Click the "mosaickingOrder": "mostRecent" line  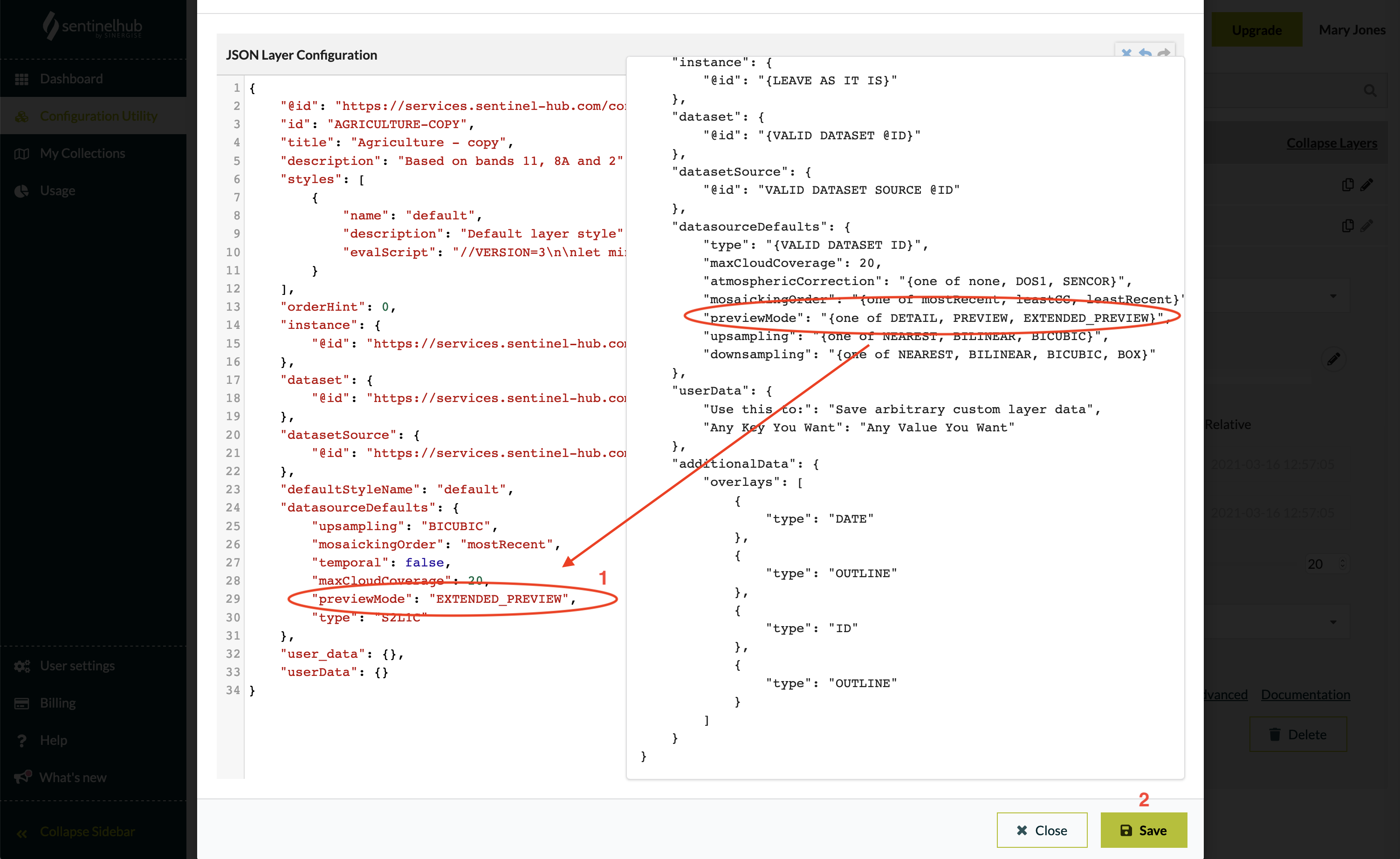point(436,544)
